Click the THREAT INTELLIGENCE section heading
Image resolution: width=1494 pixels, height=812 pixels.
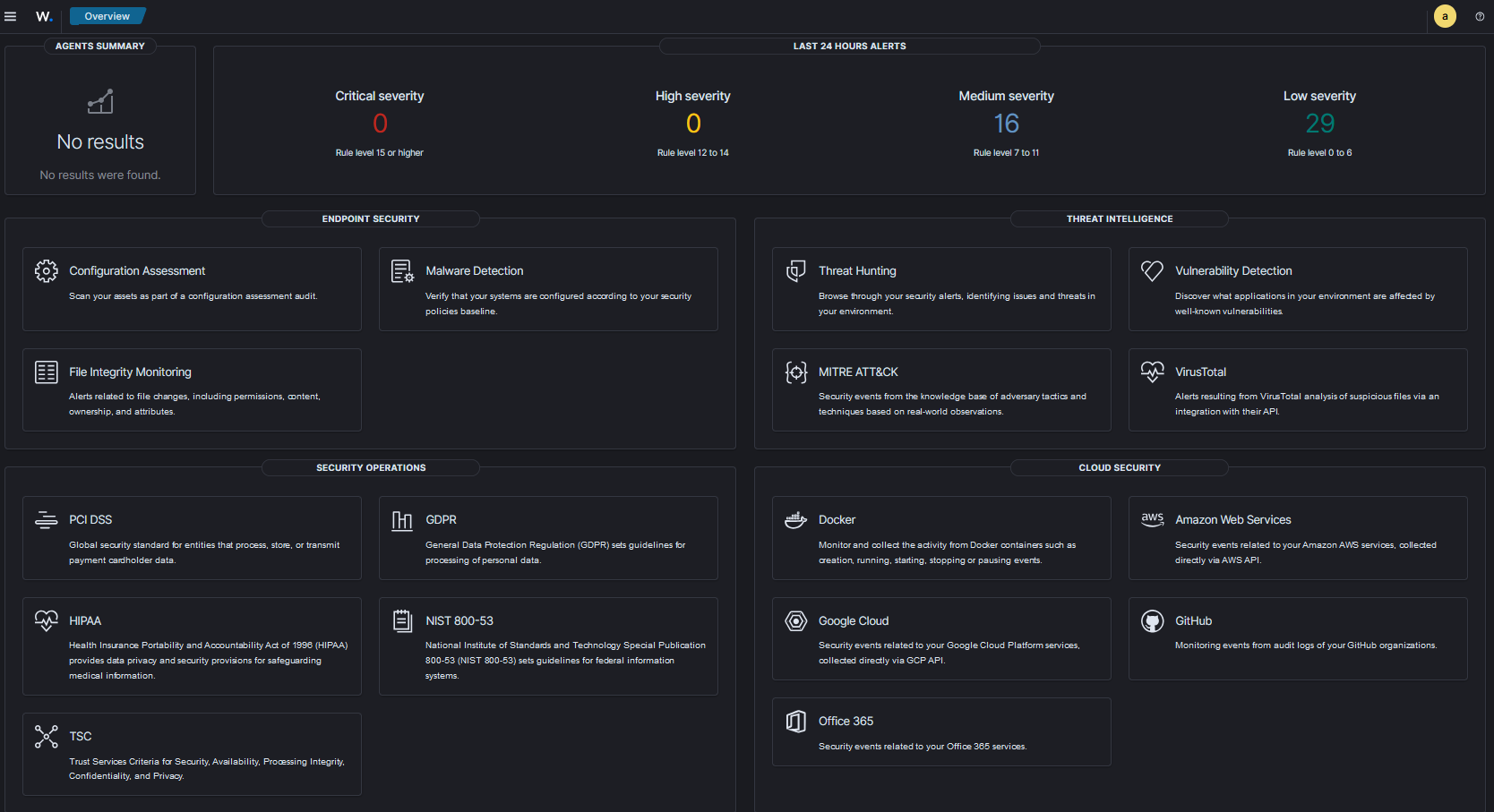click(x=1120, y=218)
